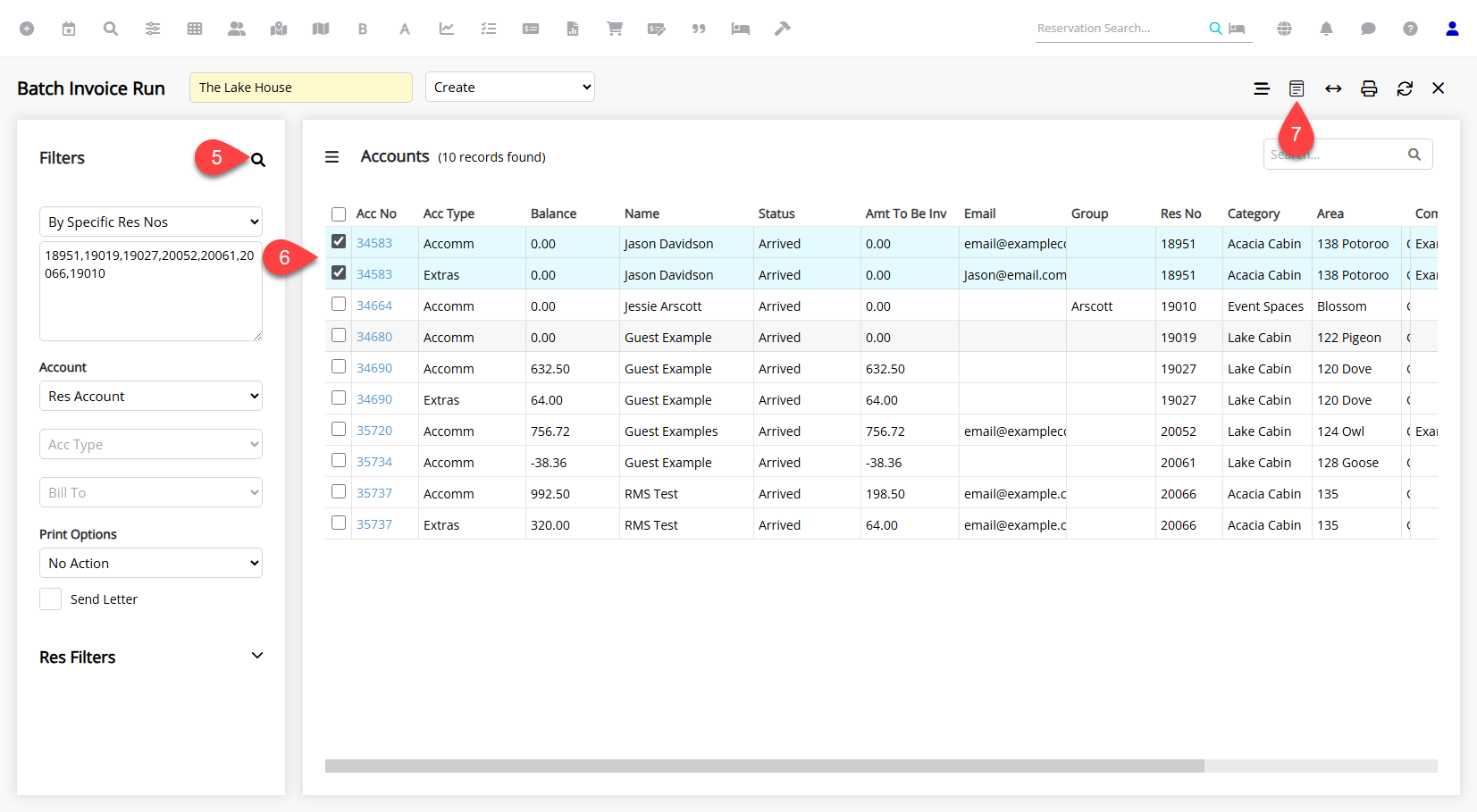Image resolution: width=1477 pixels, height=812 pixels.
Task: Click the bed icon beside reservation search
Action: 1237,29
